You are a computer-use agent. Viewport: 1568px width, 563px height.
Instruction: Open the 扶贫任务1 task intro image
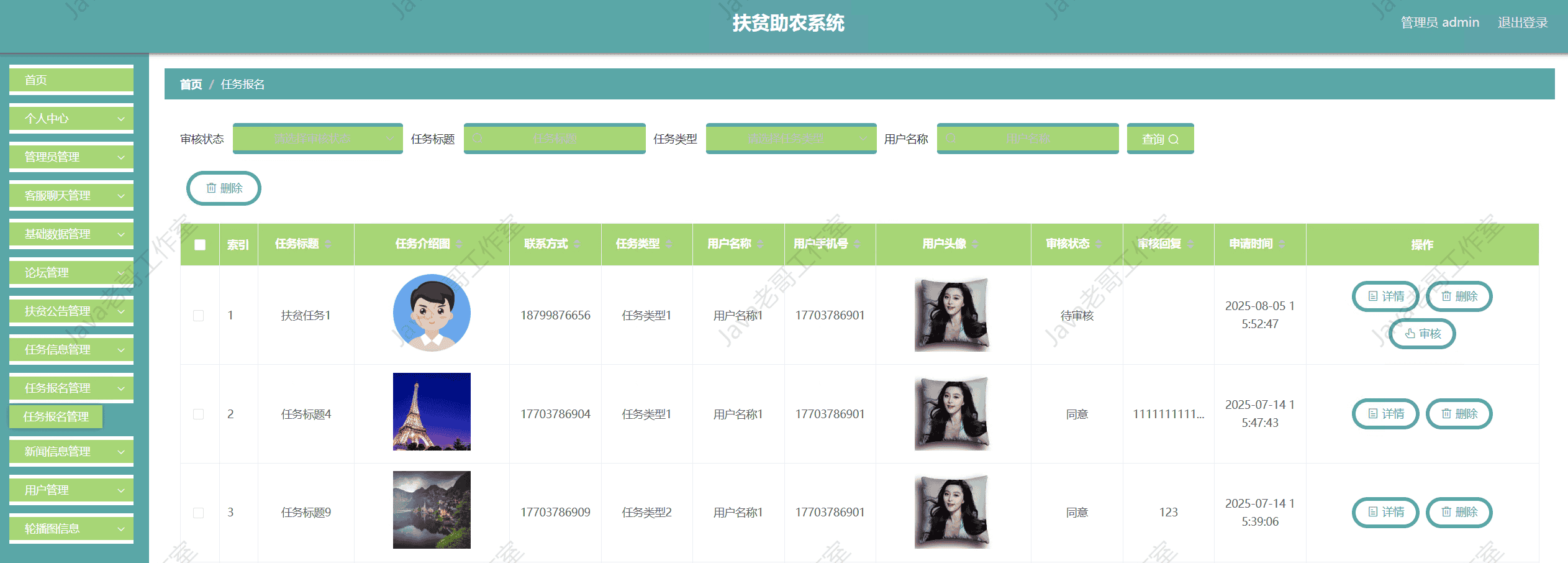pos(432,313)
